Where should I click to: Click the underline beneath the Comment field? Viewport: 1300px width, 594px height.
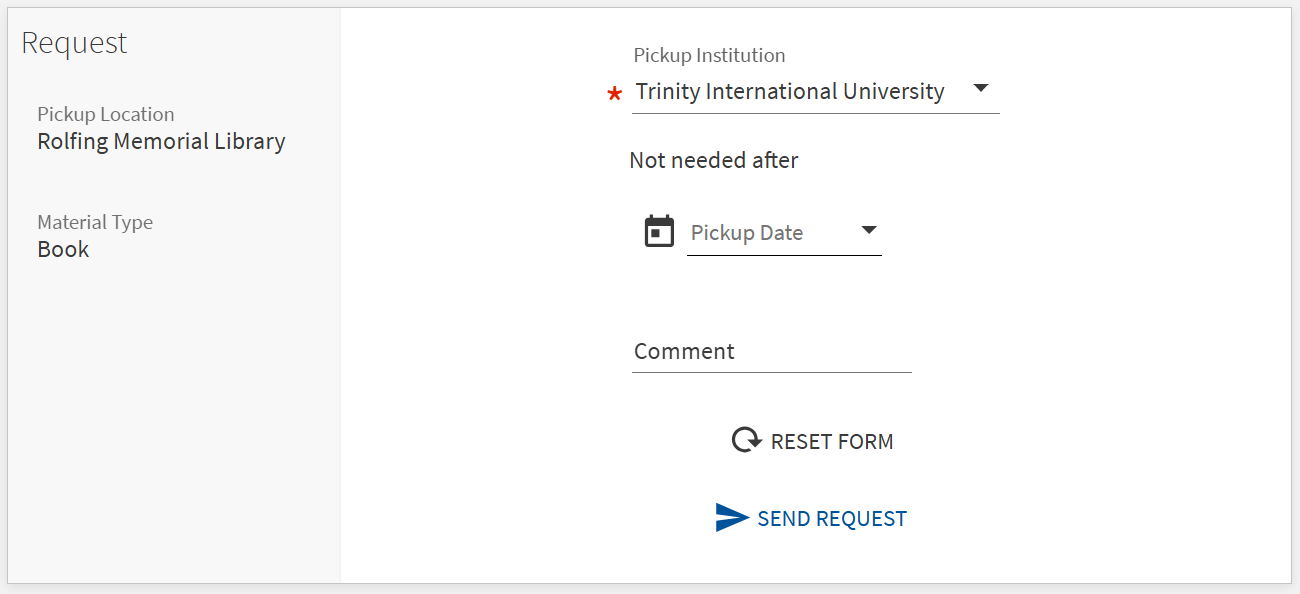tap(772, 372)
